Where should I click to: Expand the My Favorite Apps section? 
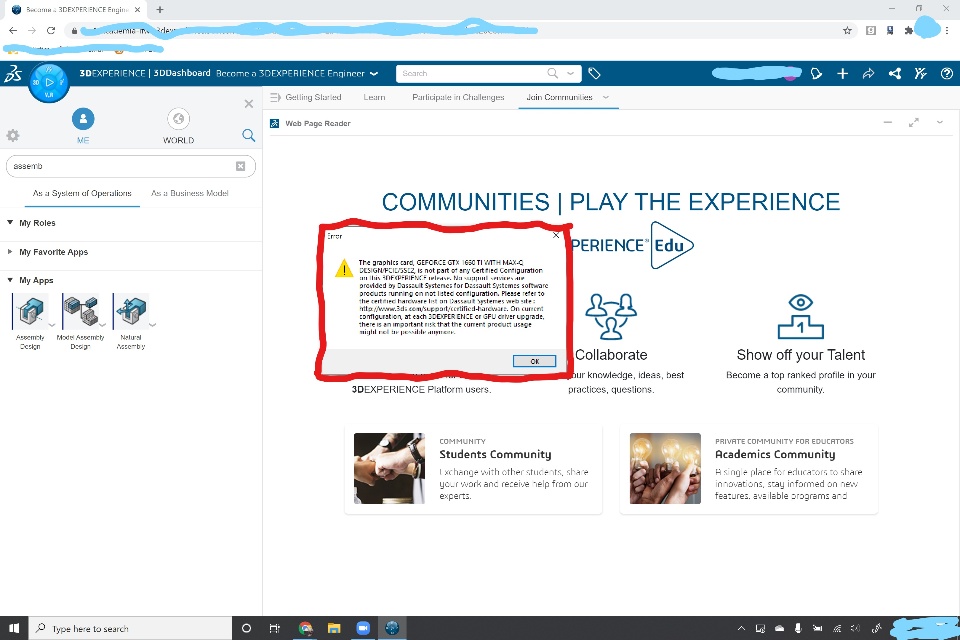tap(10, 251)
